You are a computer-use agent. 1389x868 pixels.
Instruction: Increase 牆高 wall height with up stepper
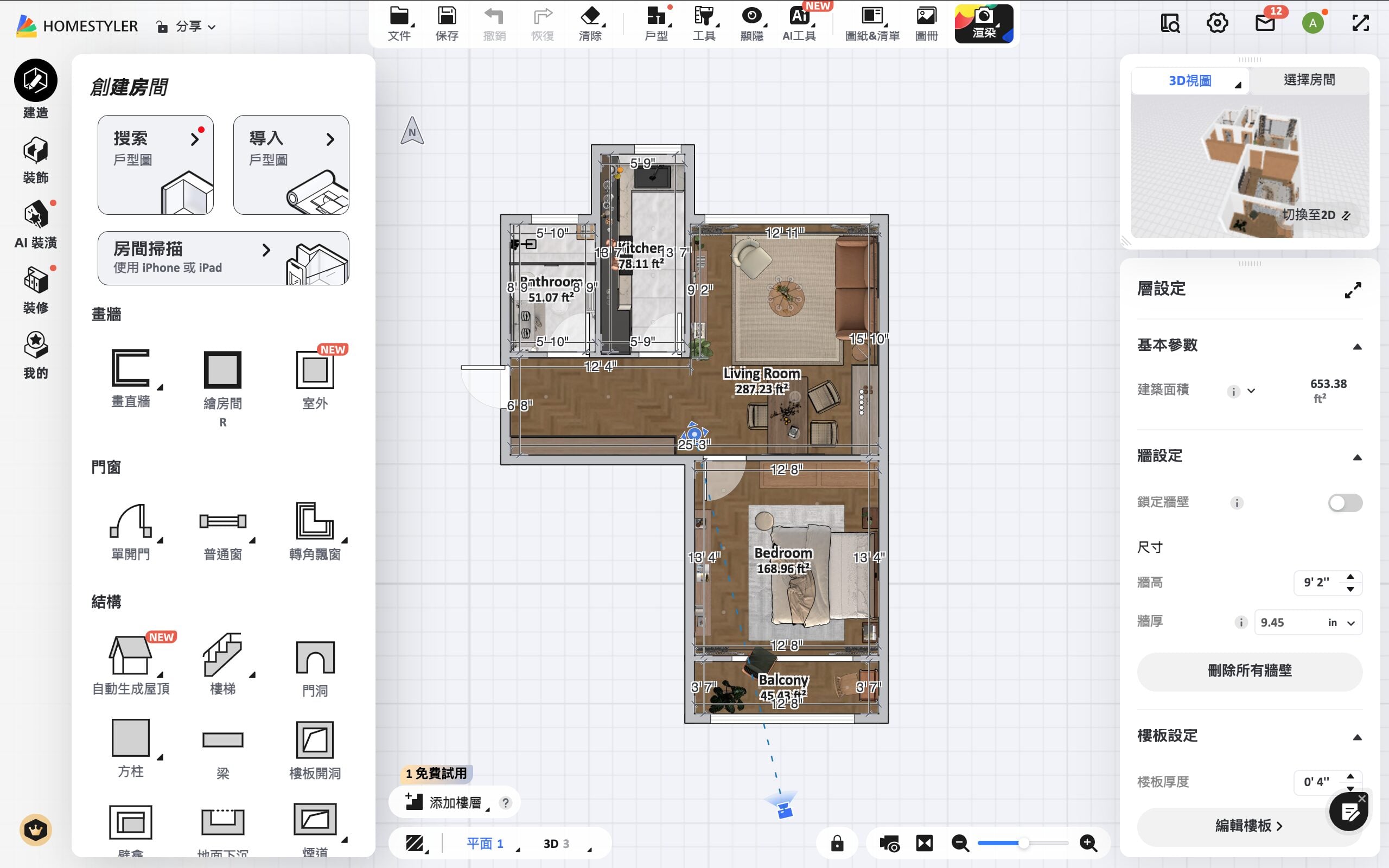(x=1350, y=576)
